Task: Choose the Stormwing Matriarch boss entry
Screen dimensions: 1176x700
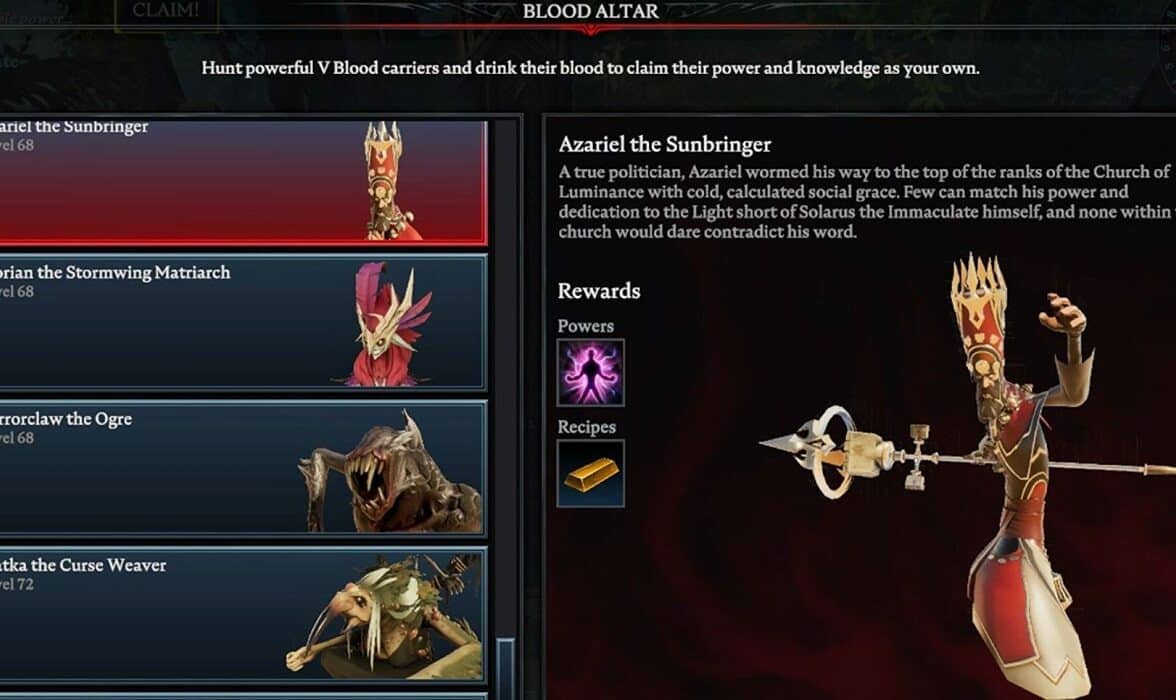Action: (243, 323)
